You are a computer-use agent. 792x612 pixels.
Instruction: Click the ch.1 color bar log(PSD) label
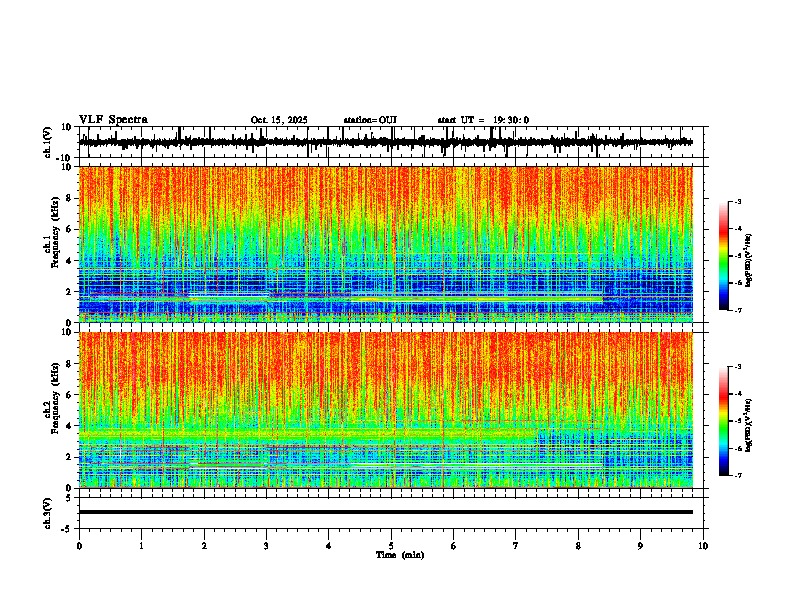(x=750, y=260)
